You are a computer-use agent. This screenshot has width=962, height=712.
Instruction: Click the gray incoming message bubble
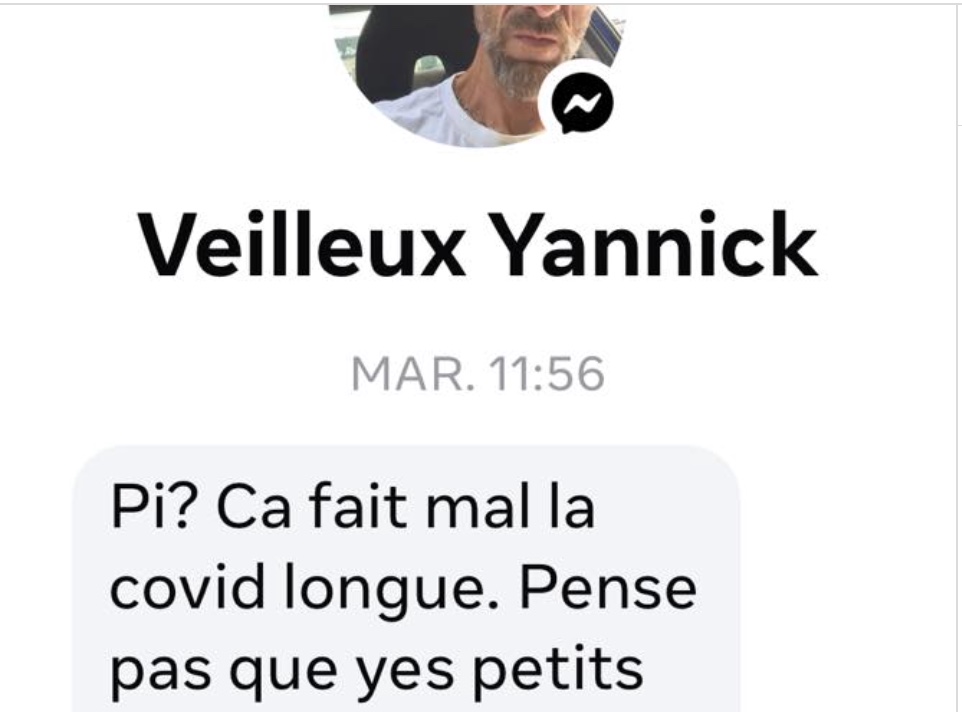406,579
